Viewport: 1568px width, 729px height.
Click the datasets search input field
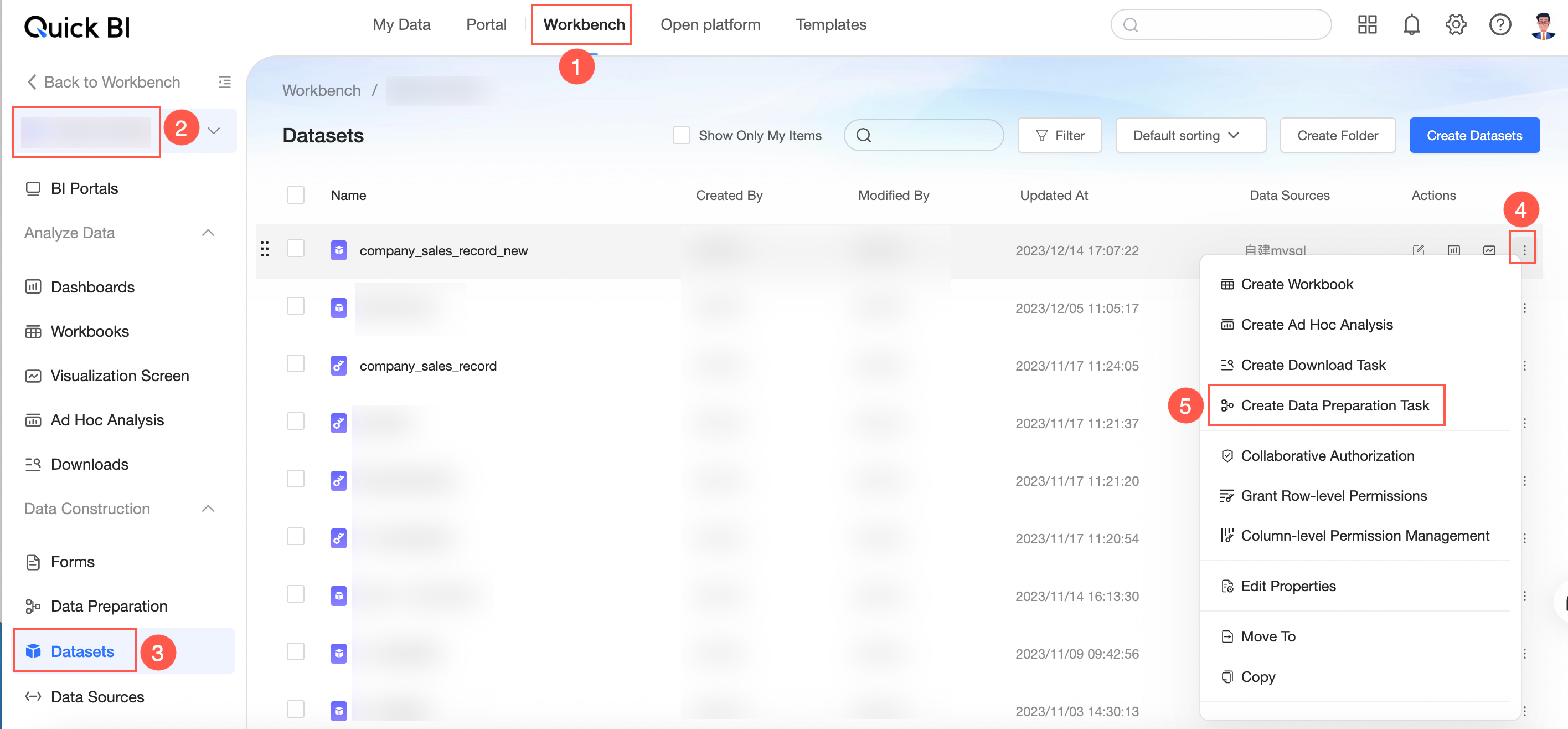coord(931,135)
